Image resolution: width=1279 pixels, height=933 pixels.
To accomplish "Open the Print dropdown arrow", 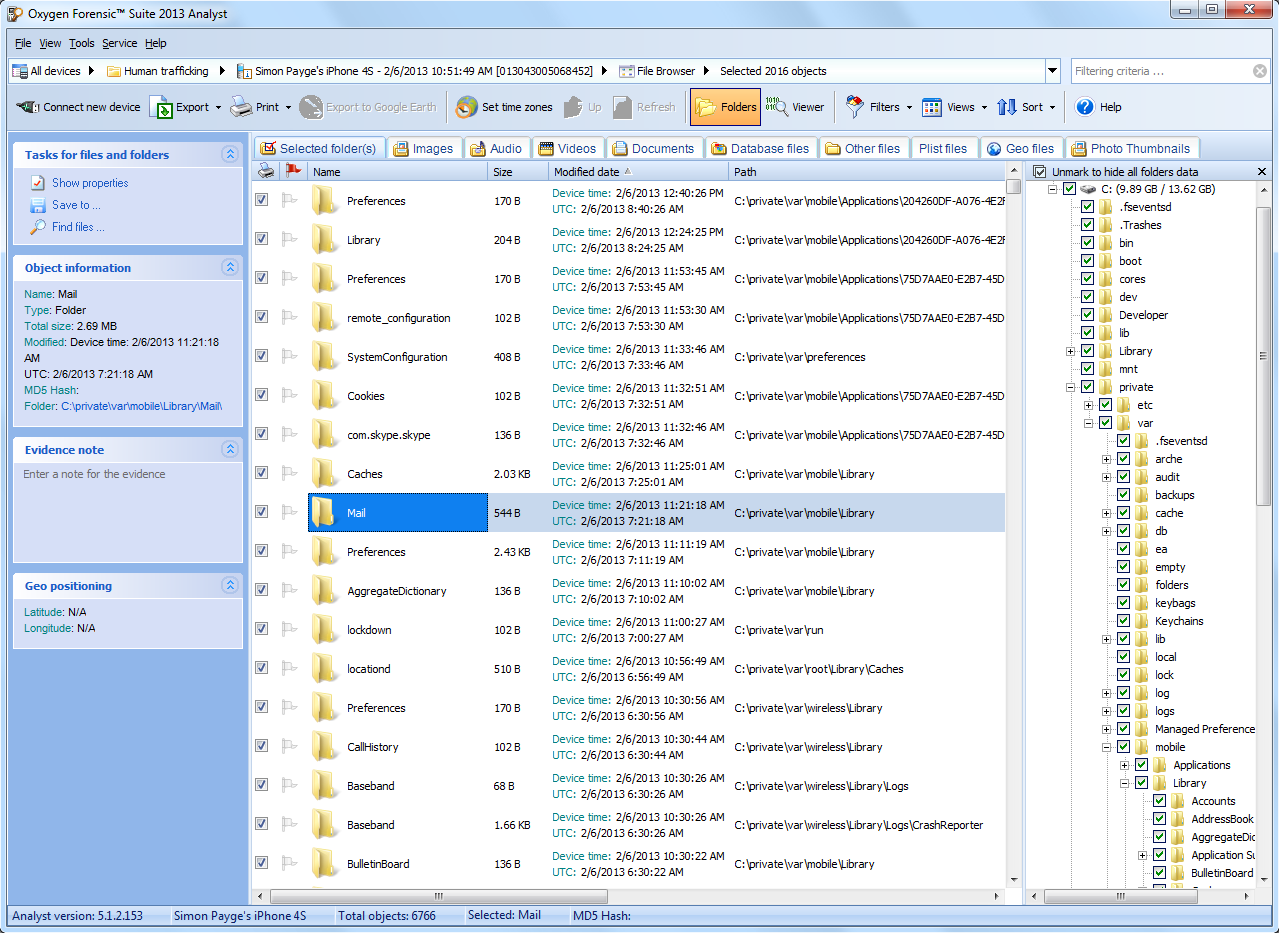I will click(288, 107).
